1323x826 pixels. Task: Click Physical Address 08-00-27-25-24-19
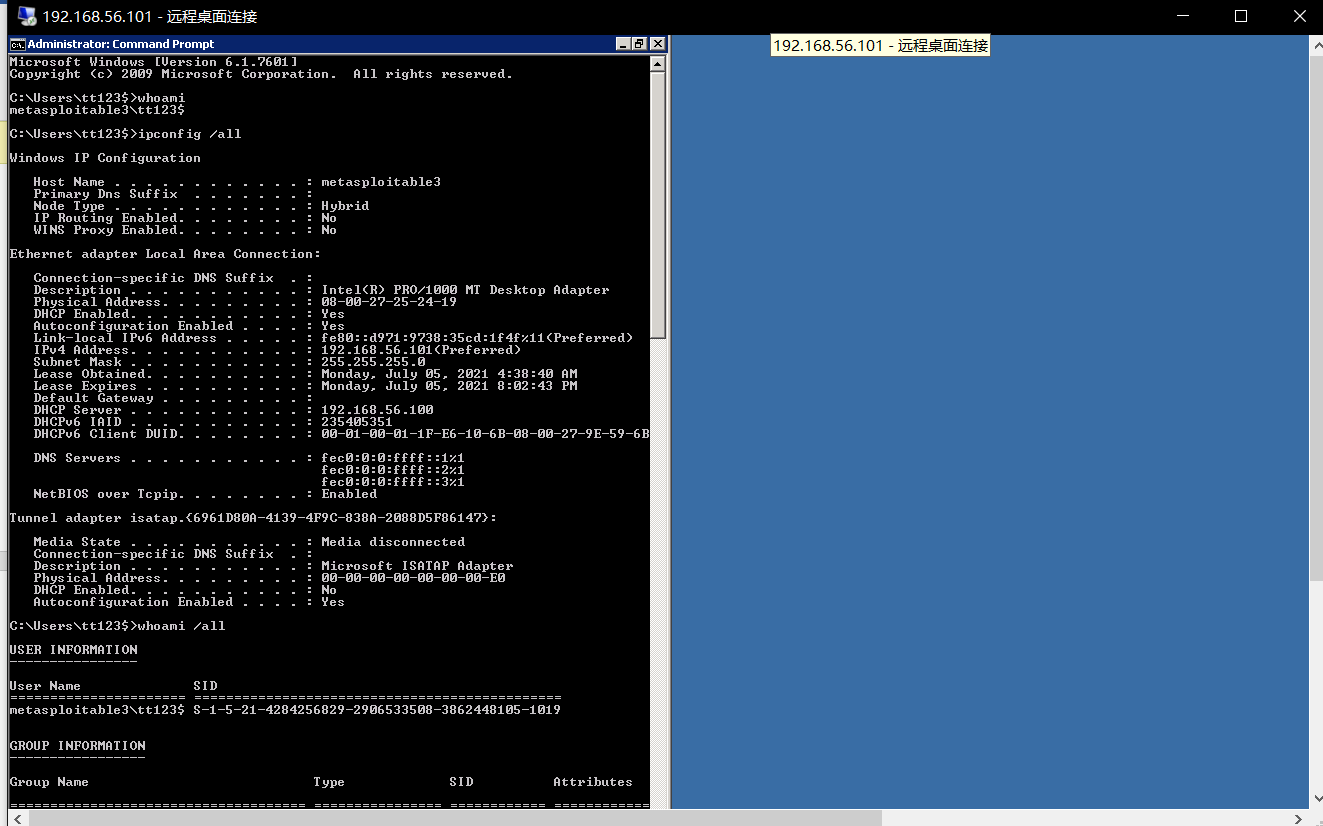tap(389, 302)
